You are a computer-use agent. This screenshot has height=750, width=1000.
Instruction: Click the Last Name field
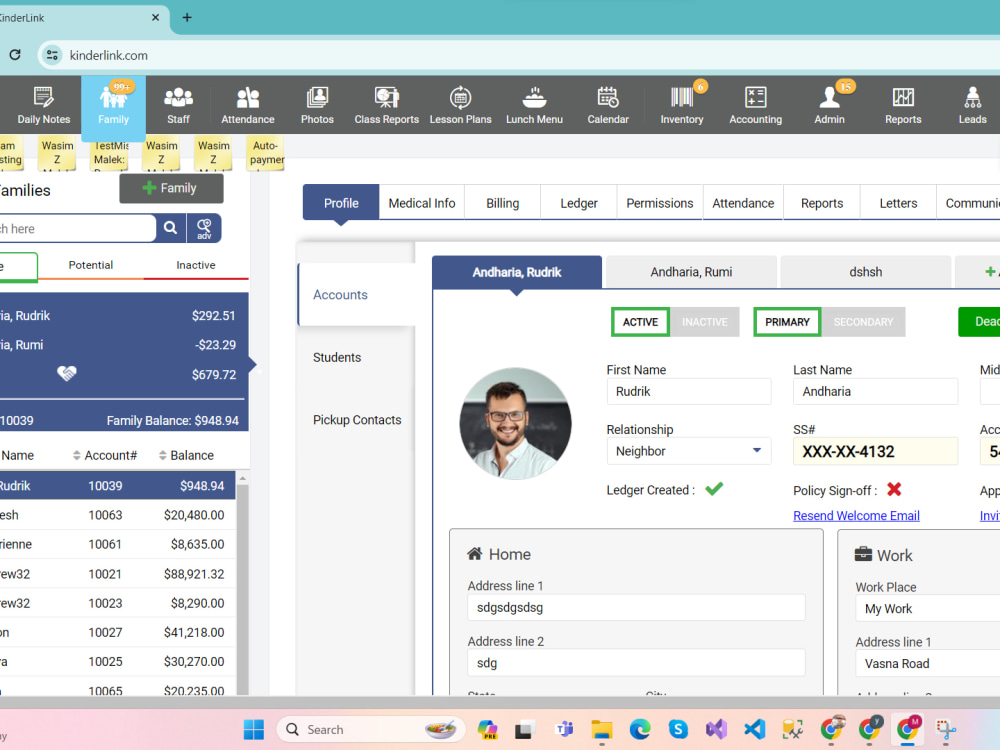point(875,392)
